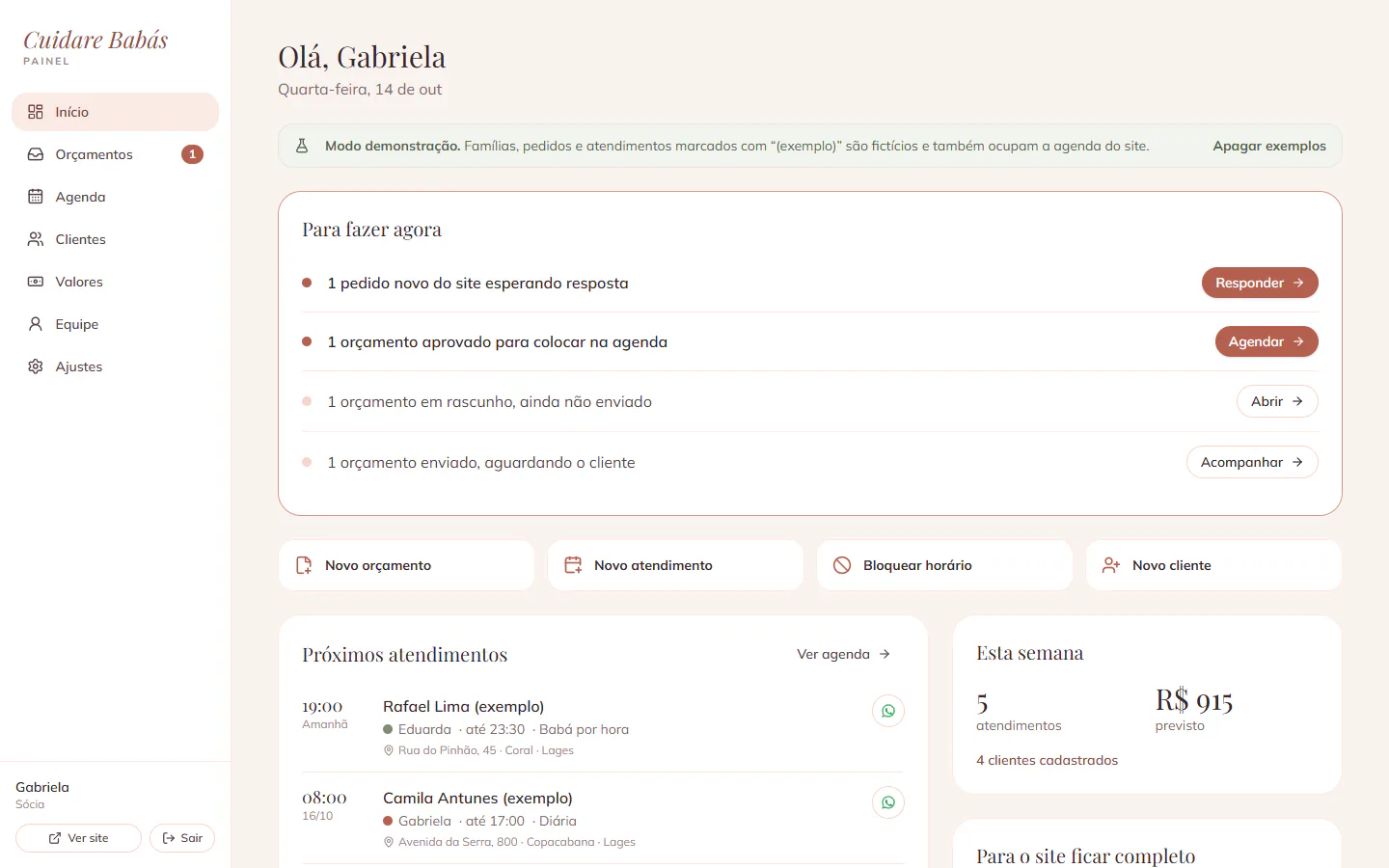Click the Valores banknote icon in sidebar
This screenshot has height=868, width=1389.
pyautogui.click(x=36, y=282)
